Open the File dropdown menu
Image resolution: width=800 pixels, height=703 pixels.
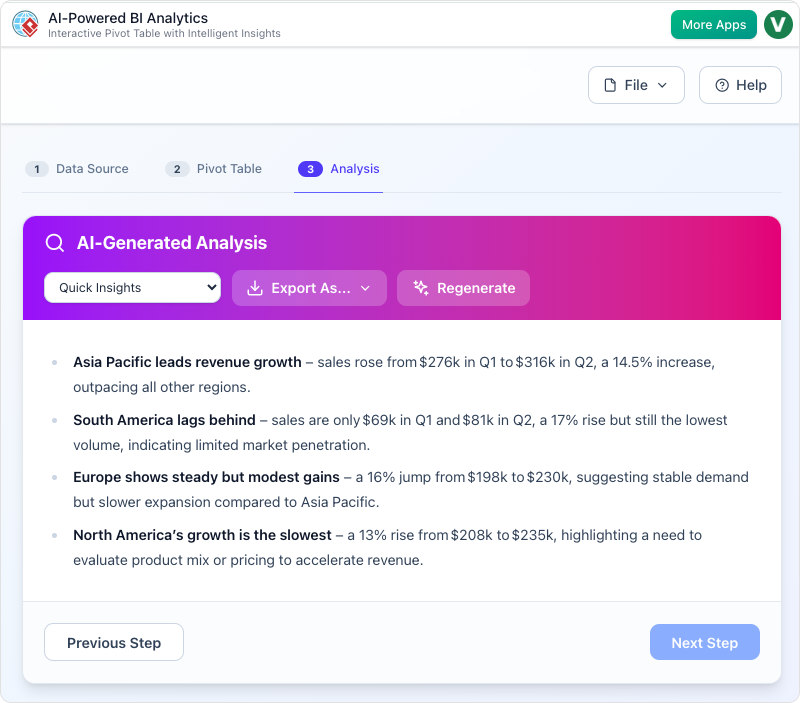click(636, 85)
